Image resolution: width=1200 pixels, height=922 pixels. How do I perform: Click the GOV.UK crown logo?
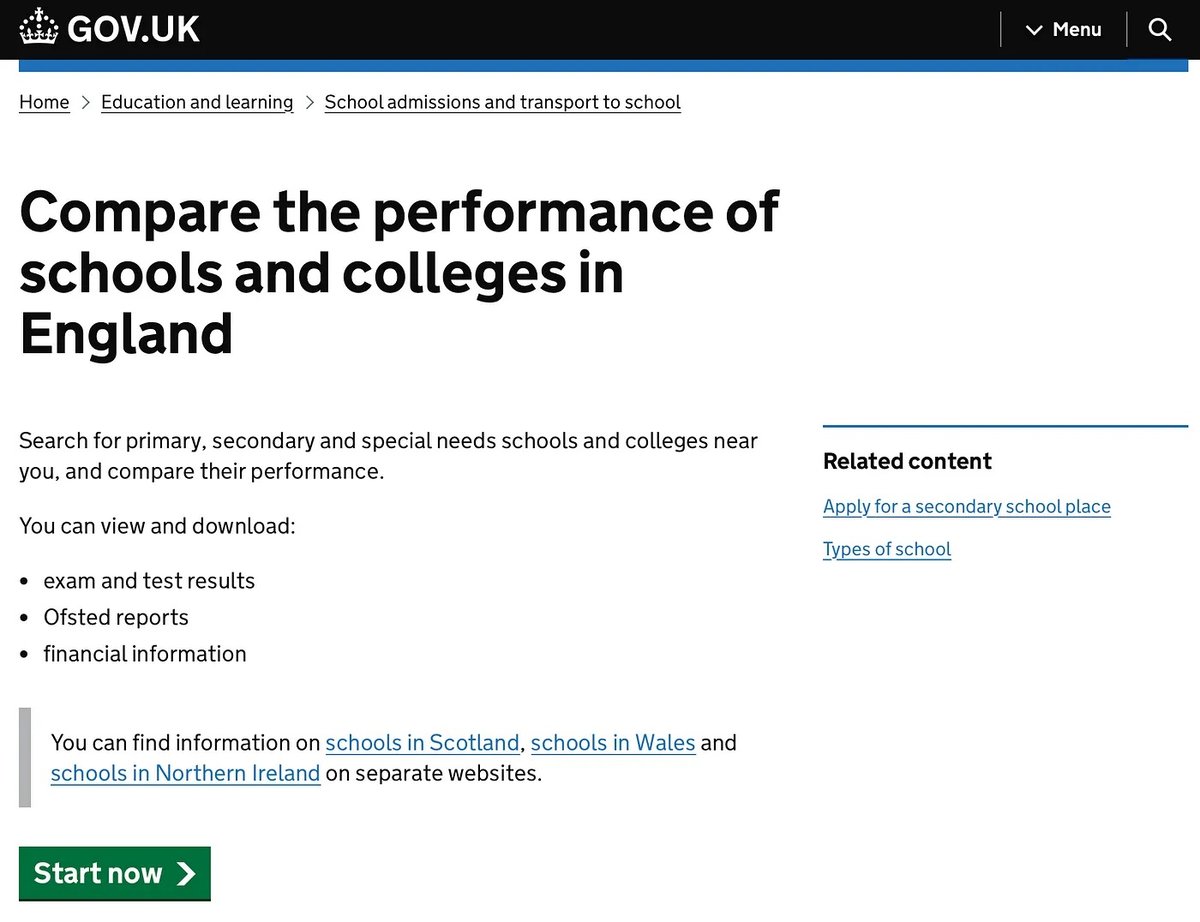pos(38,28)
